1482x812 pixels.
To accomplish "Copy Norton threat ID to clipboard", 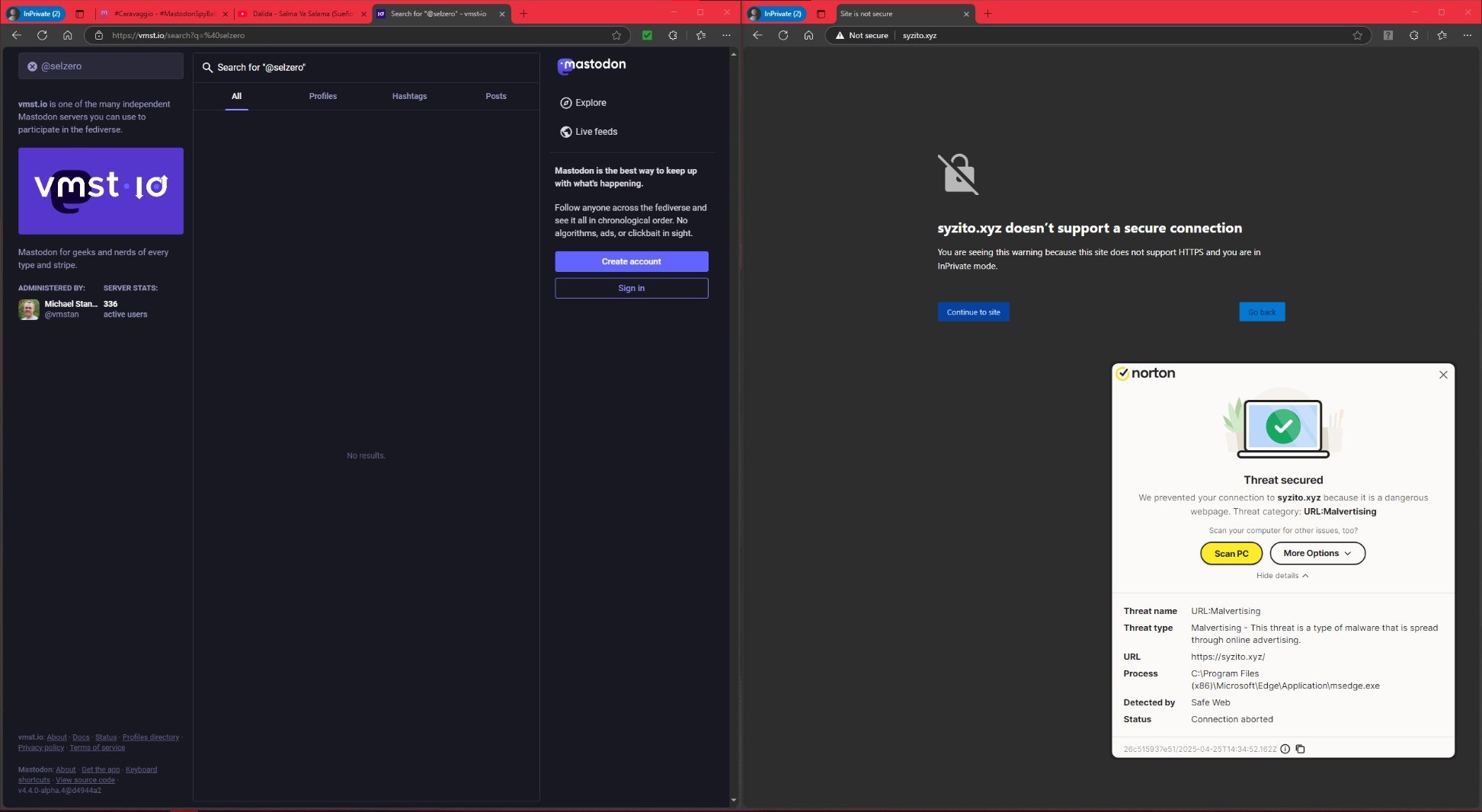I will pyautogui.click(x=1300, y=749).
